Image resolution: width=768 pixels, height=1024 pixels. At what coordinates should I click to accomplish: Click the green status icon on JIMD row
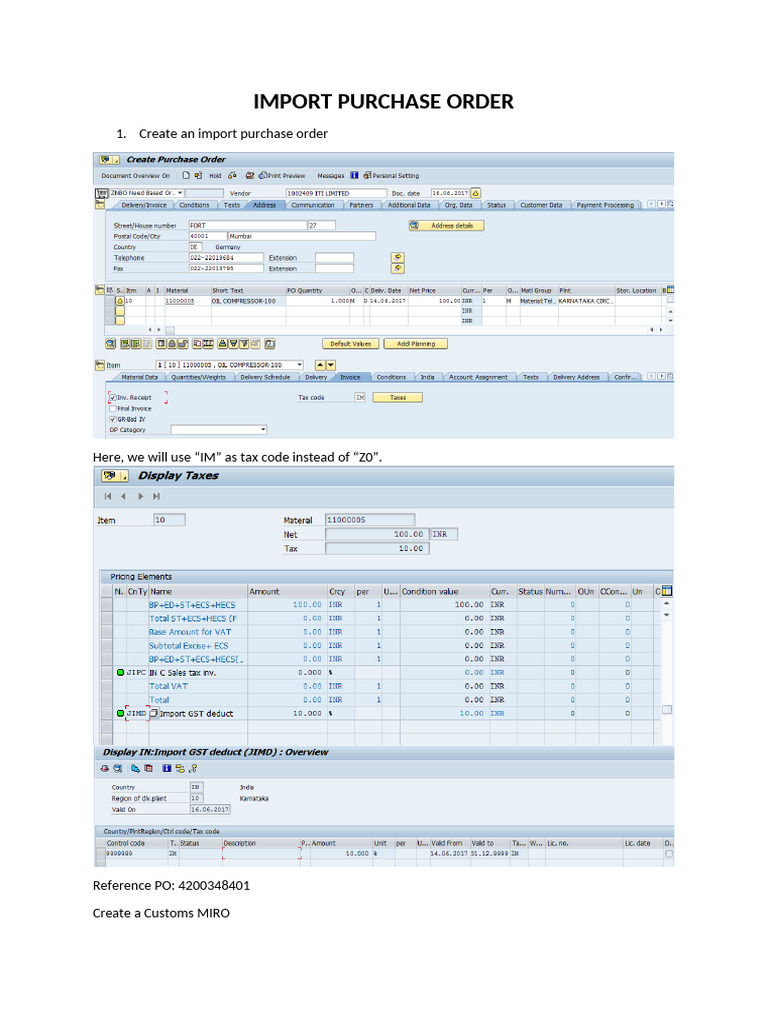120,713
